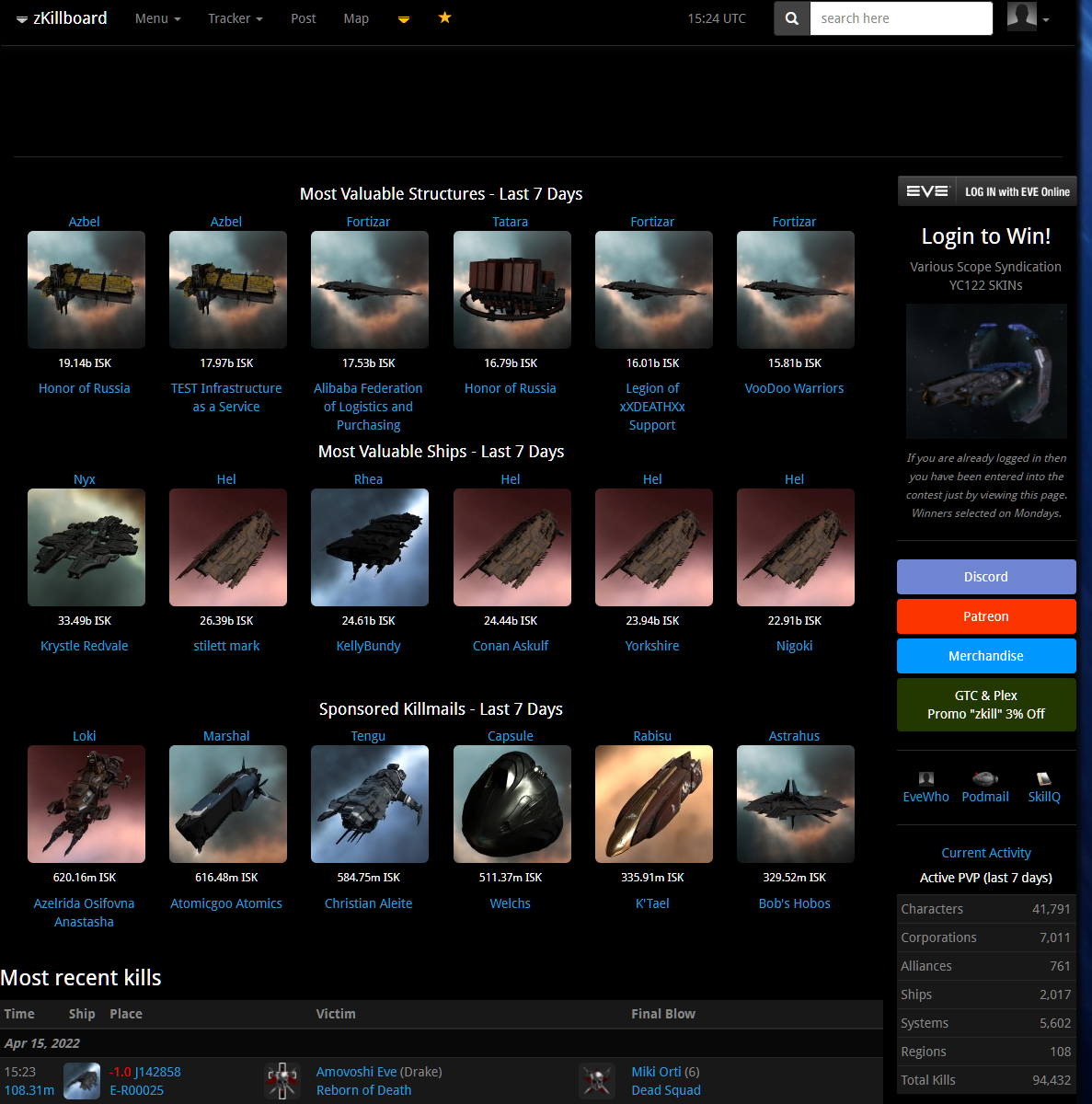The height and width of the screenshot is (1104, 1092).
Task: Click the Azbel label above the 19.14b structure
Action: (x=85, y=222)
